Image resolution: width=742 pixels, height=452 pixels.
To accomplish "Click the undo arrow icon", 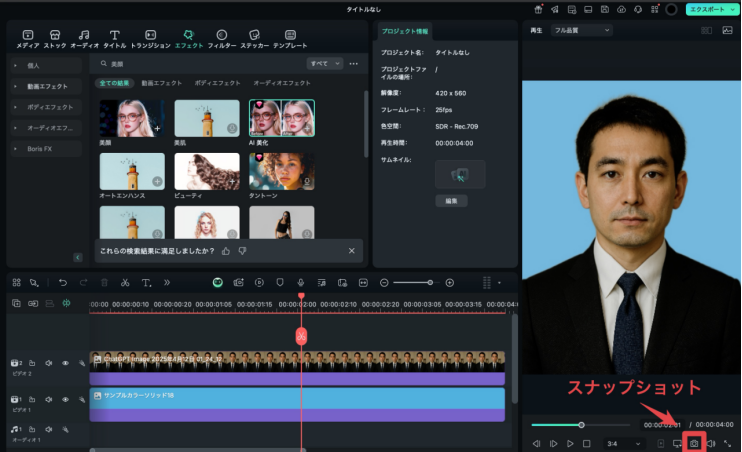I will [x=62, y=283].
